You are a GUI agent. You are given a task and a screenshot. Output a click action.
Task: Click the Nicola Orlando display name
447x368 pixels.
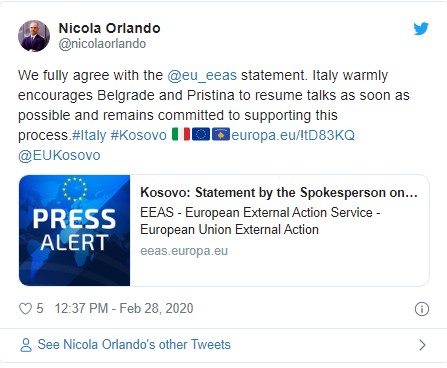click(x=109, y=28)
